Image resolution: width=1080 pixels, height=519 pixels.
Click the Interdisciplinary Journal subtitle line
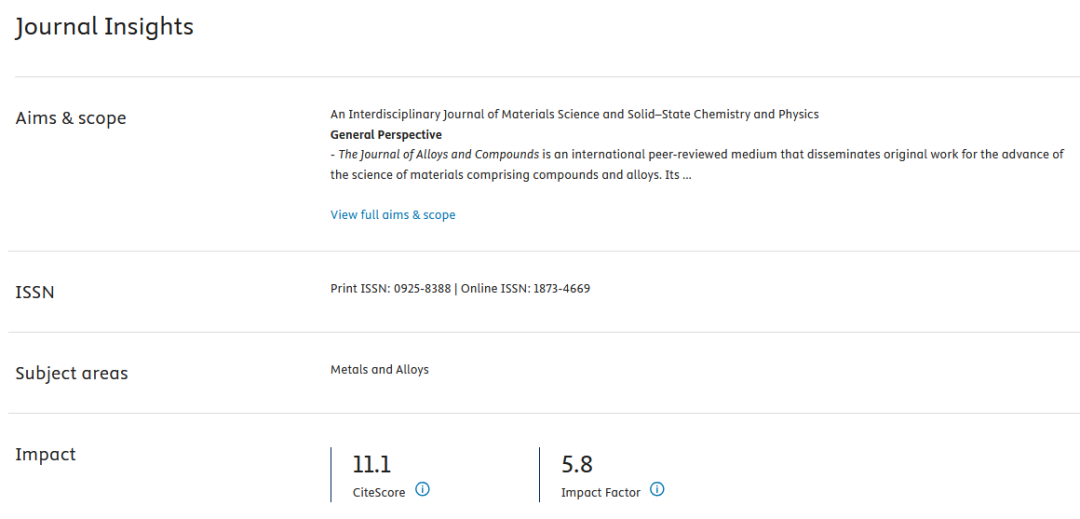pos(574,114)
